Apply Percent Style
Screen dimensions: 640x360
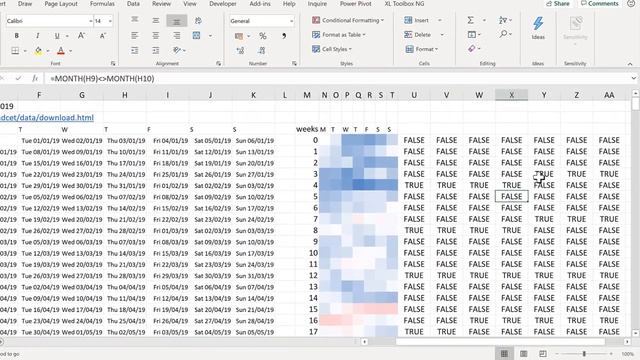click(262, 36)
